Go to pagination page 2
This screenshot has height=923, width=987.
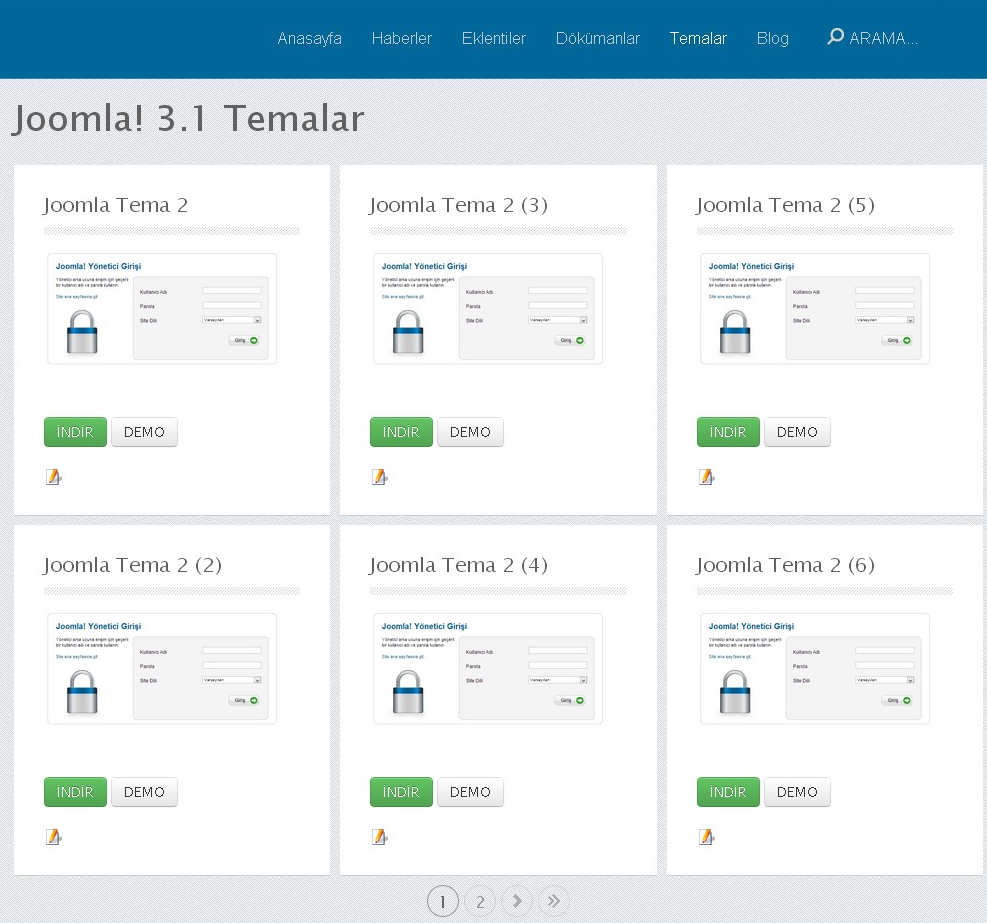(x=480, y=901)
